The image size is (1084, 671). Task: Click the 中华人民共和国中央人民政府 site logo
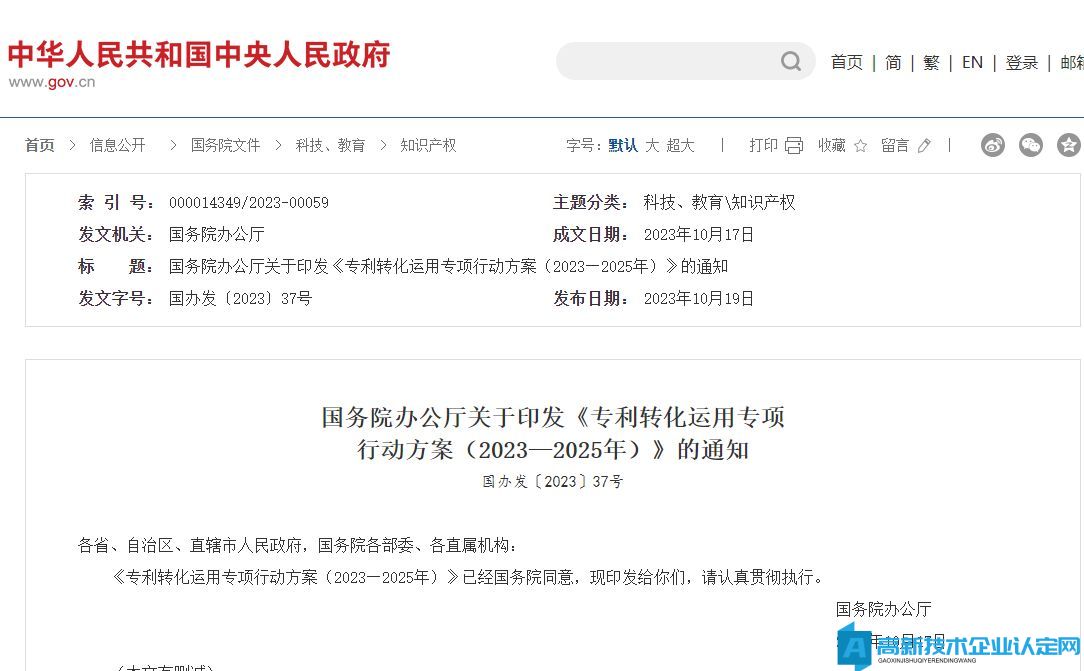click(x=199, y=55)
